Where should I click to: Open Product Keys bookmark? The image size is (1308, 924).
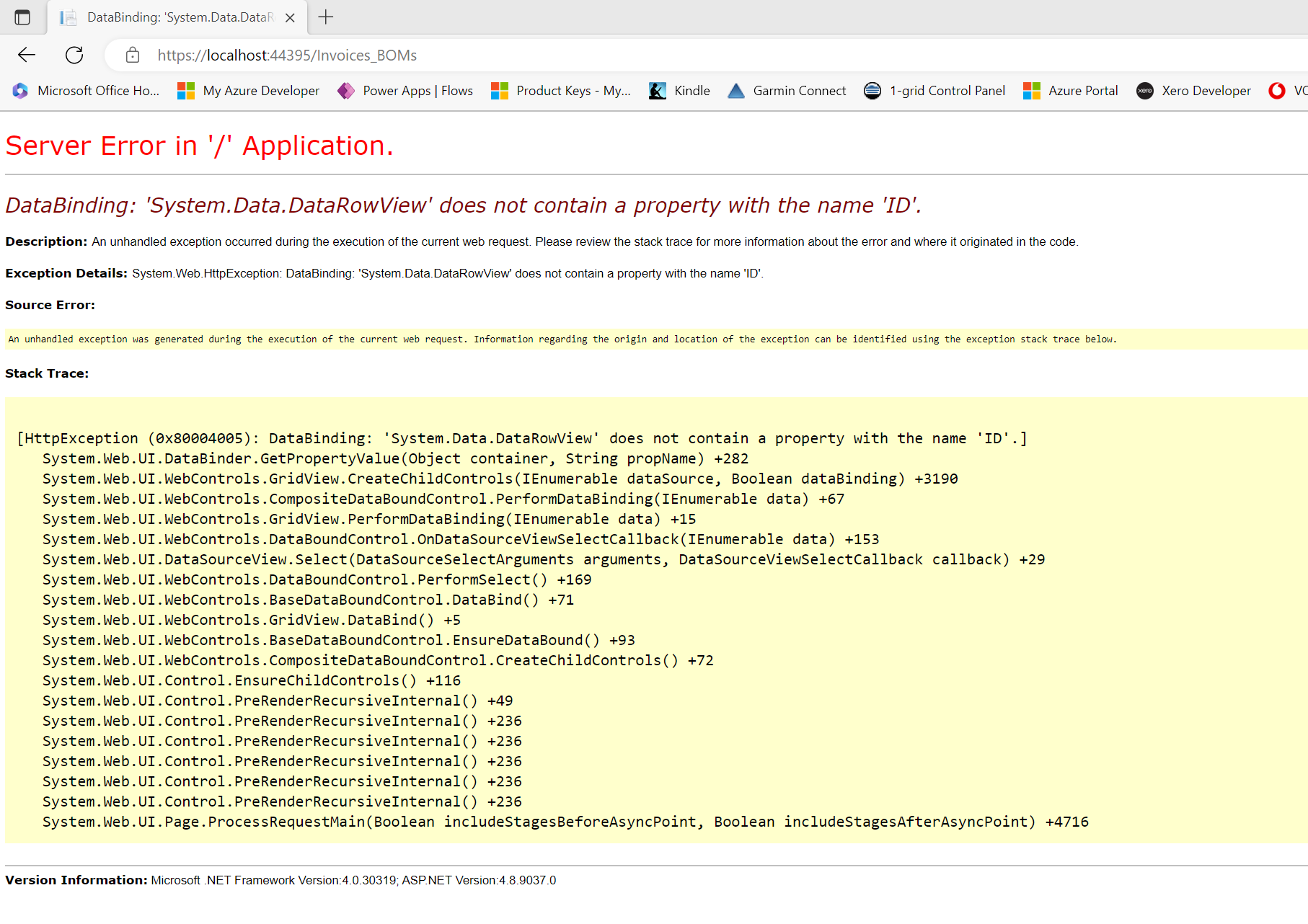(x=561, y=91)
